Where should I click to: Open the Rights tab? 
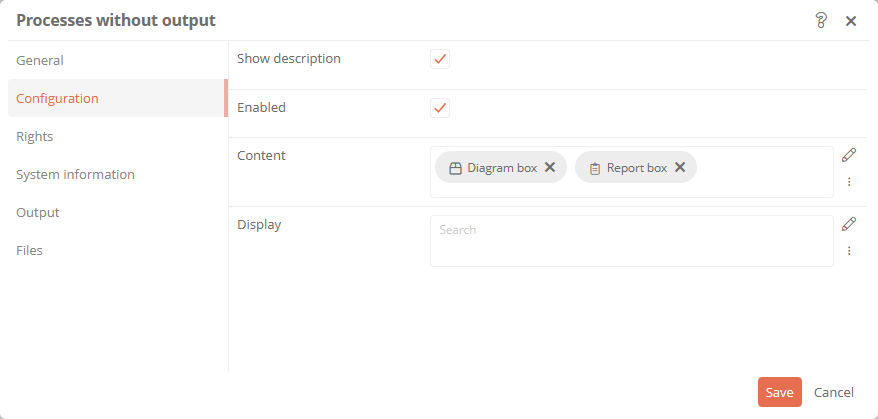[x=35, y=136]
